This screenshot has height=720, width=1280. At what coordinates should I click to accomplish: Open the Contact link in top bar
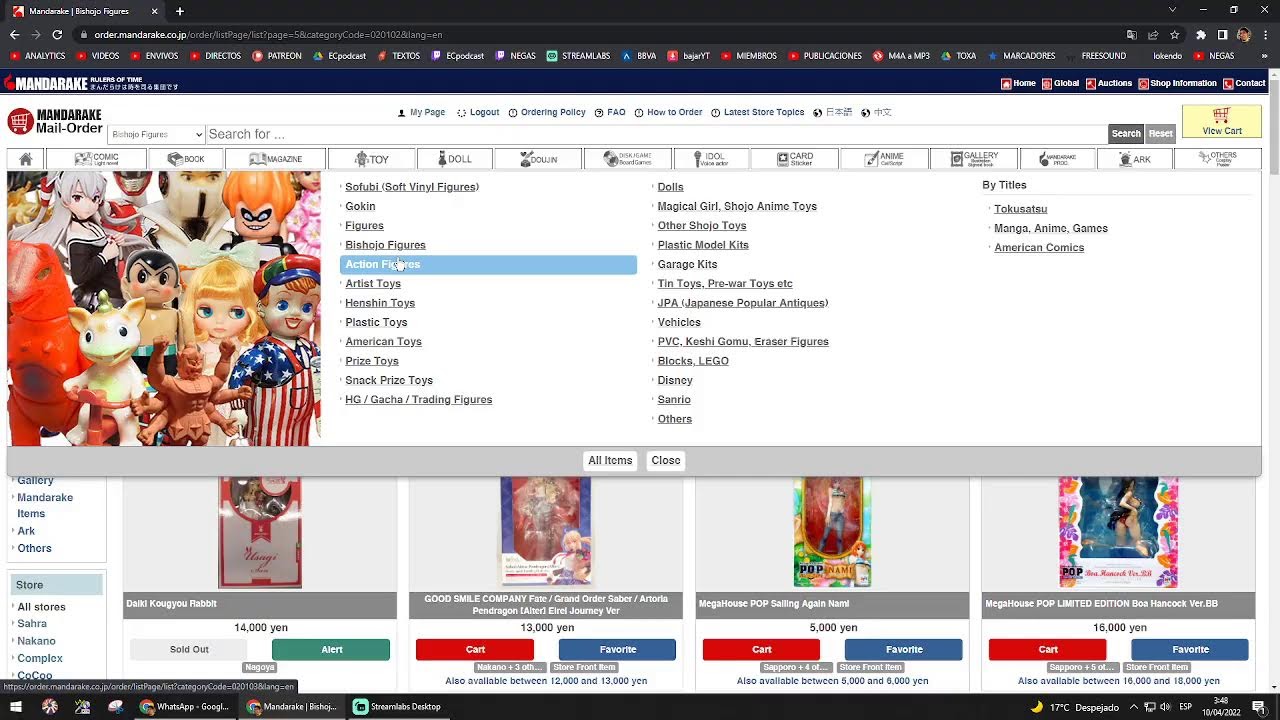[x=1244, y=84]
